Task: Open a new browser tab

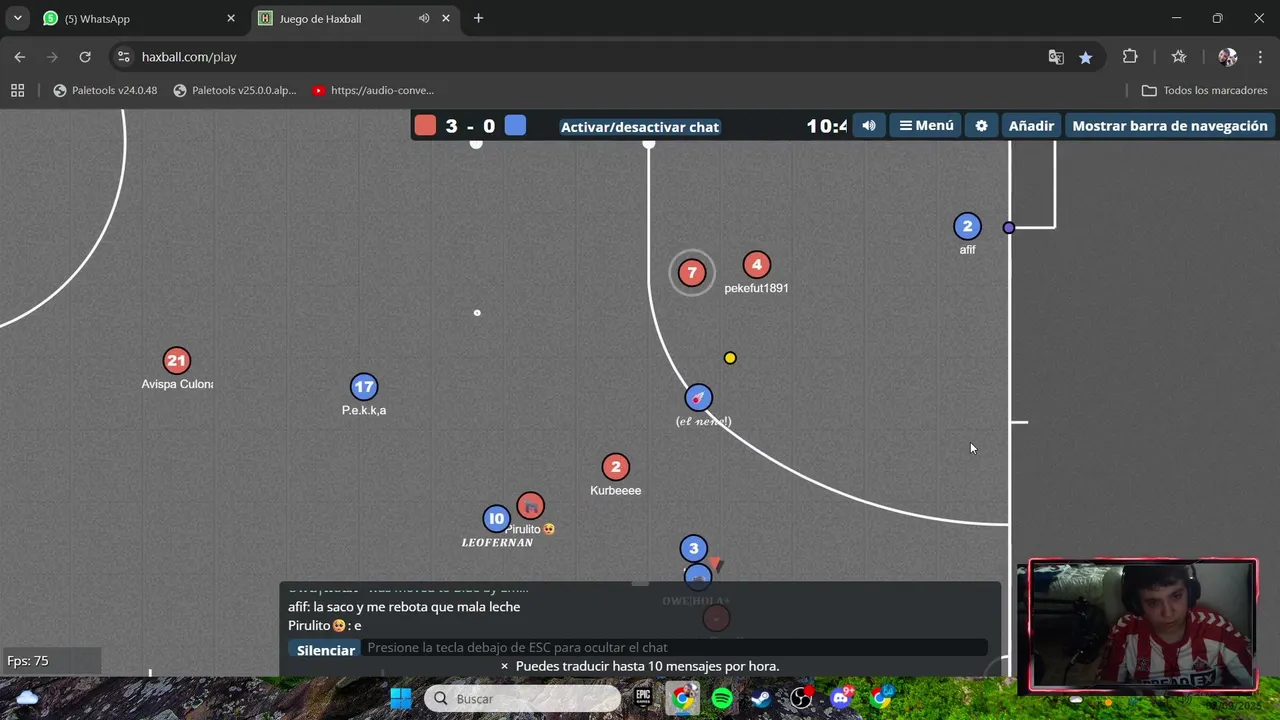Action: tap(478, 18)
